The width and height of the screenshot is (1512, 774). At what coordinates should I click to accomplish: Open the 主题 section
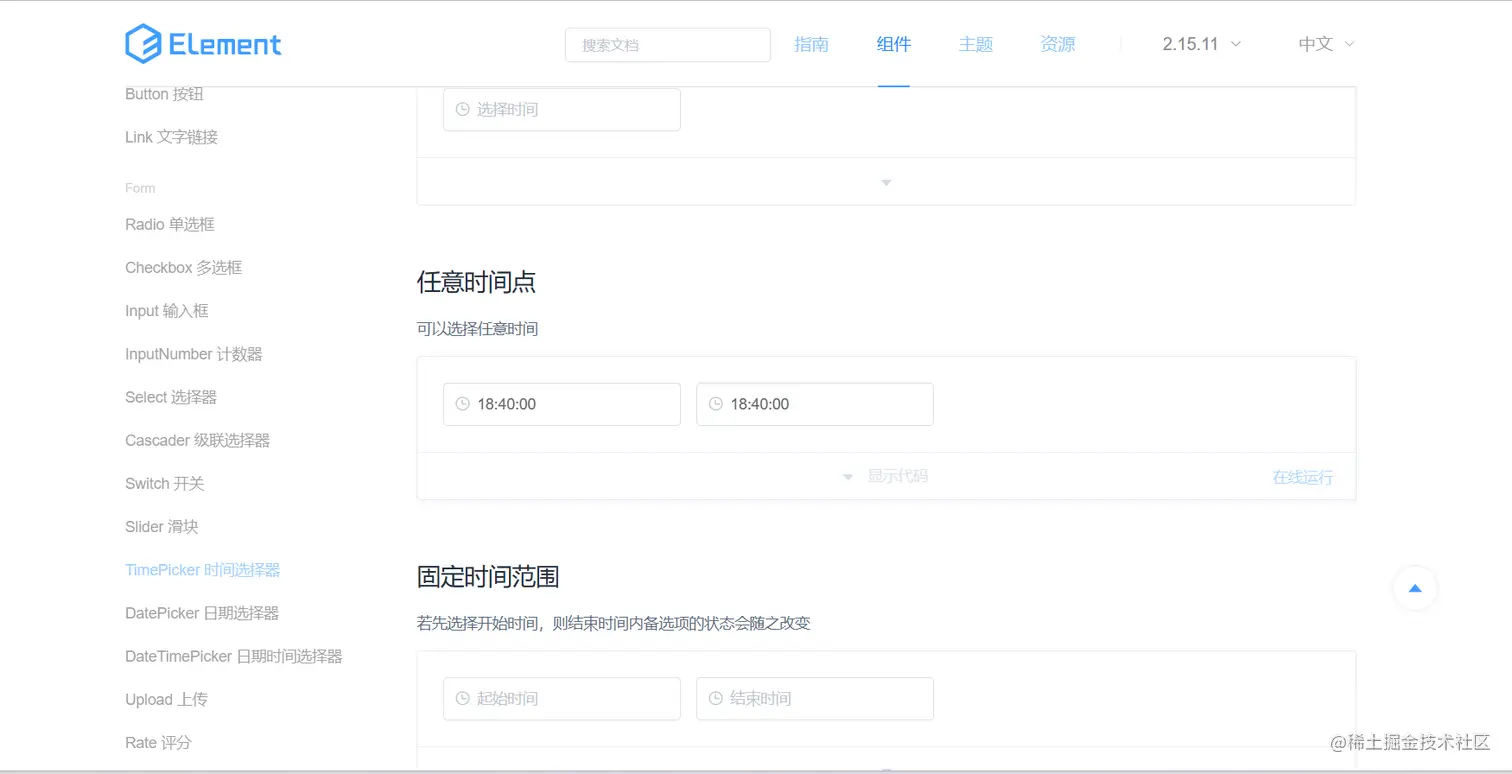[x=975, y=44]
